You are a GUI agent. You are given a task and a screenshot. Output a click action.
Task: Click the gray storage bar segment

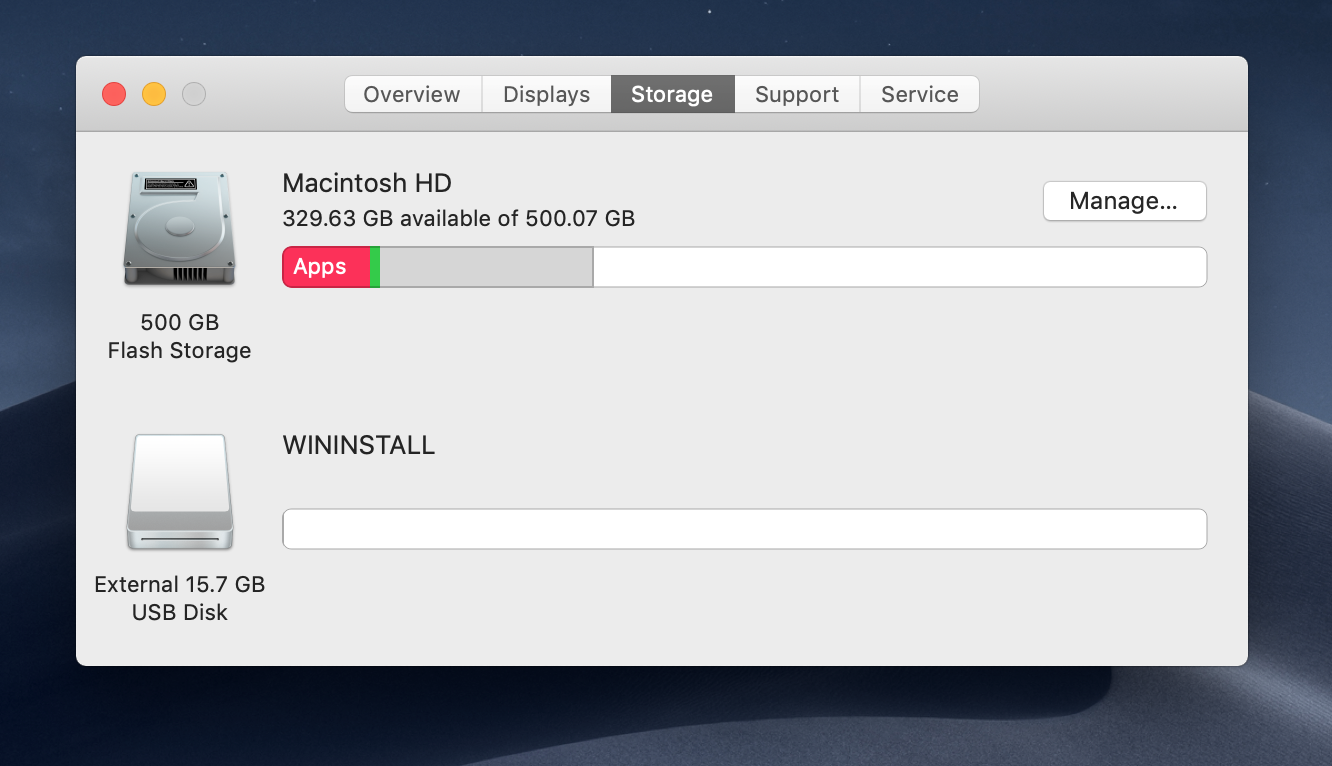click(x=486, y=267)
